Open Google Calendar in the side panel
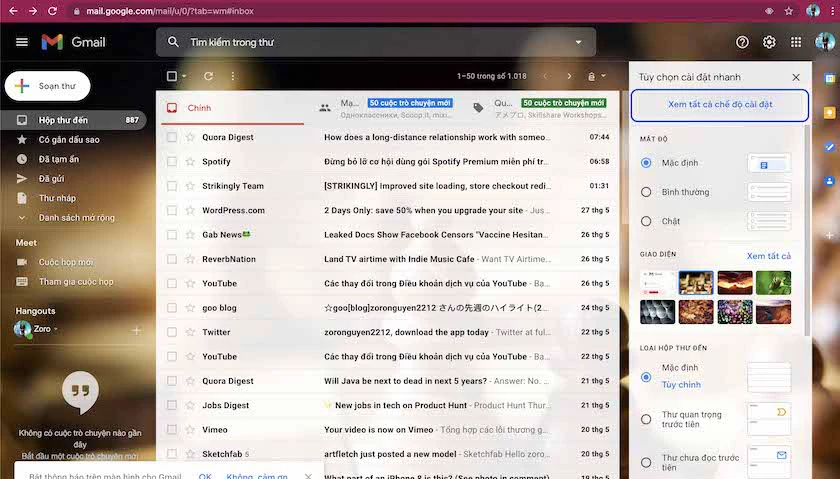This screenshot has width=840, height=479. pyautogui.click(x=829, y=79)
